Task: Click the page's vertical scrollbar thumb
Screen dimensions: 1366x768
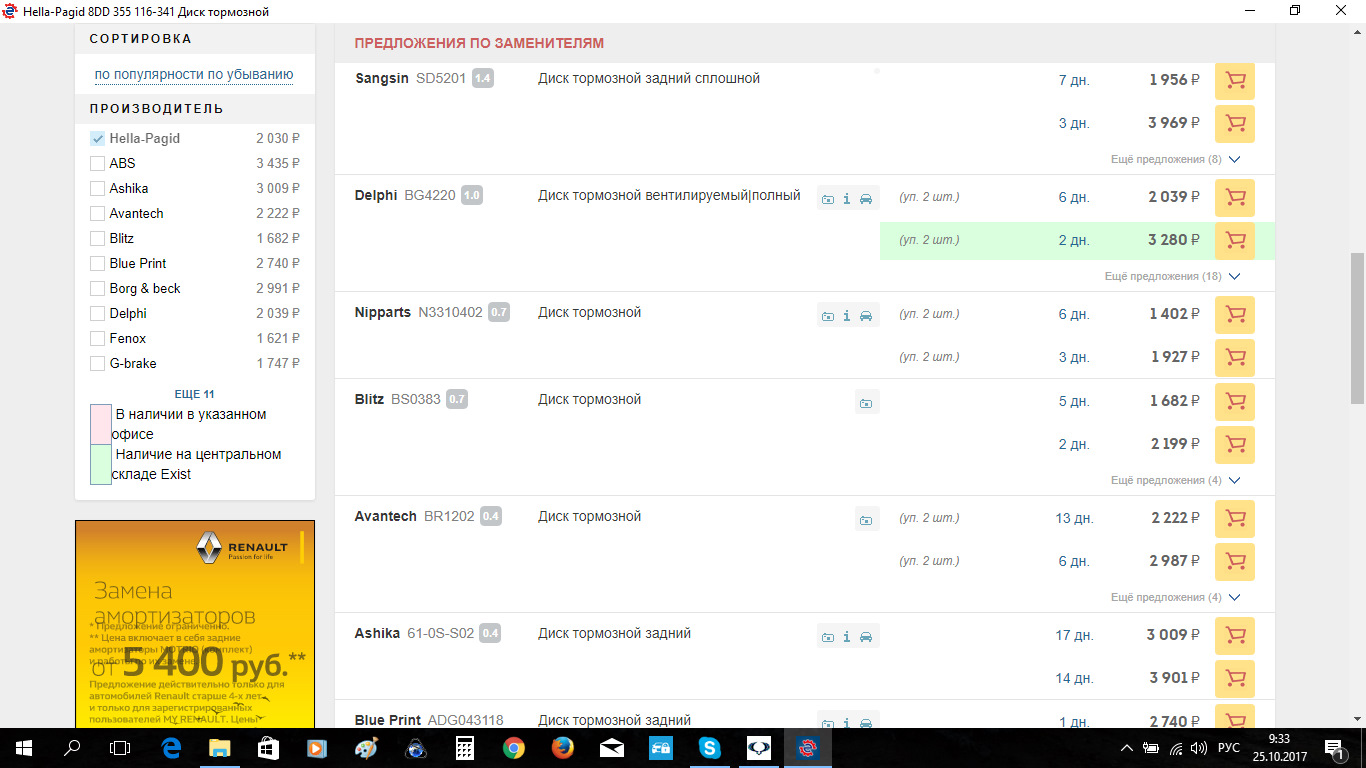Action: click(1357, 326)
